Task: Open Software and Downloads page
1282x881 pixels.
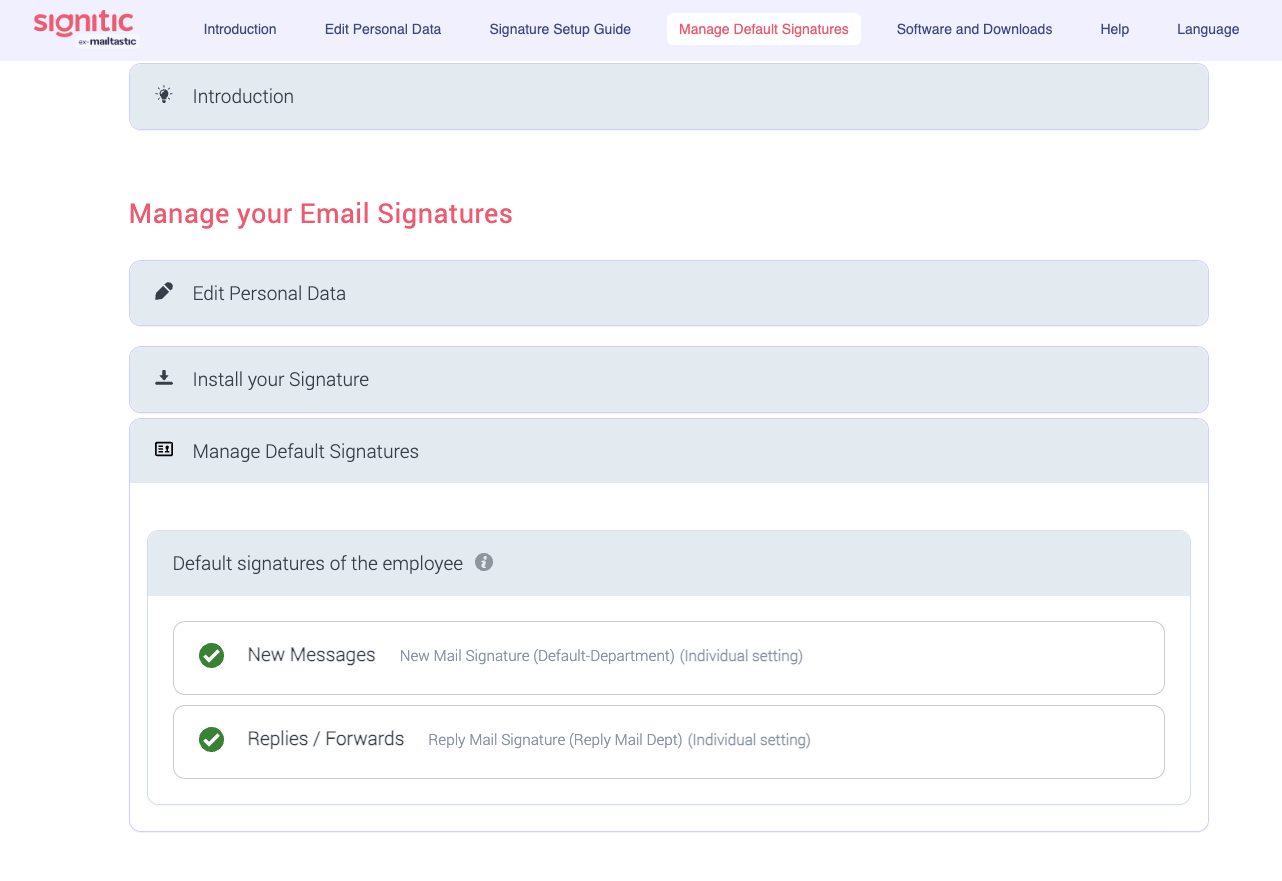Action: click(x=974, y=29)
